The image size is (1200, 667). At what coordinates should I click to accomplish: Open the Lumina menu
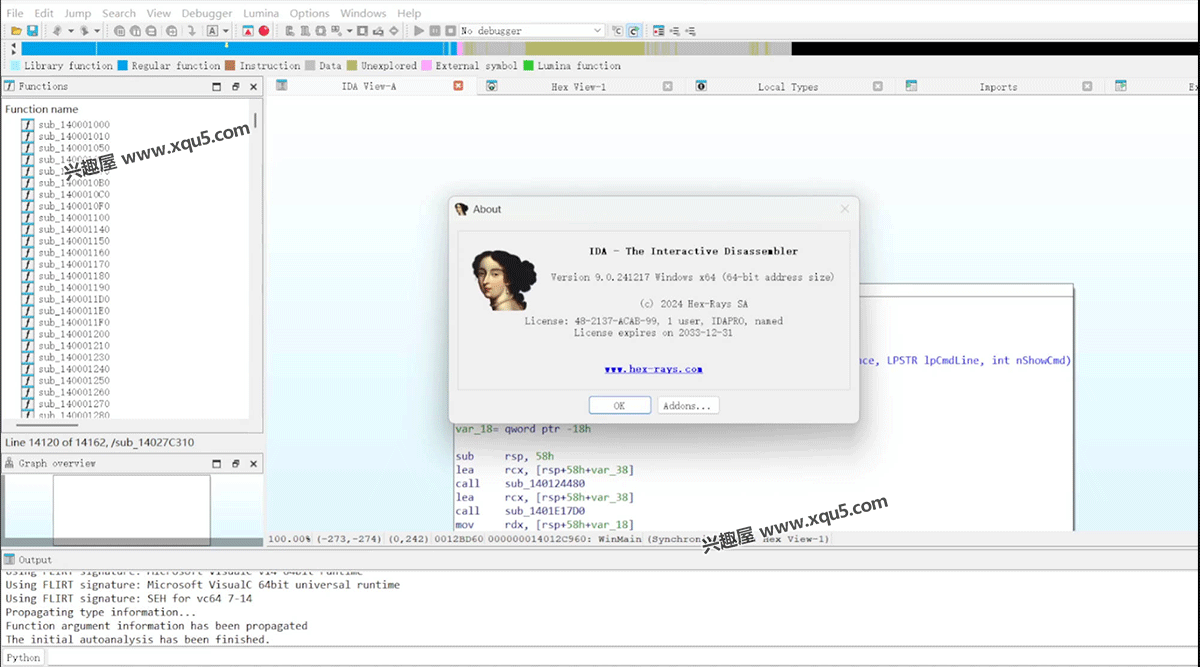point(261,13)
